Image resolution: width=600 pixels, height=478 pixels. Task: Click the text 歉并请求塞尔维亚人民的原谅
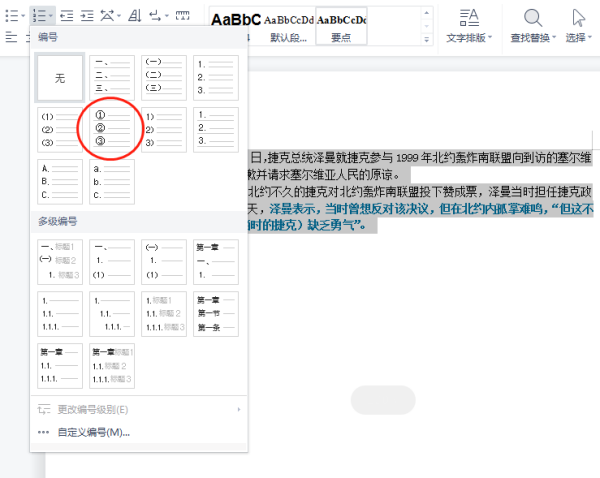click(323, 175)
